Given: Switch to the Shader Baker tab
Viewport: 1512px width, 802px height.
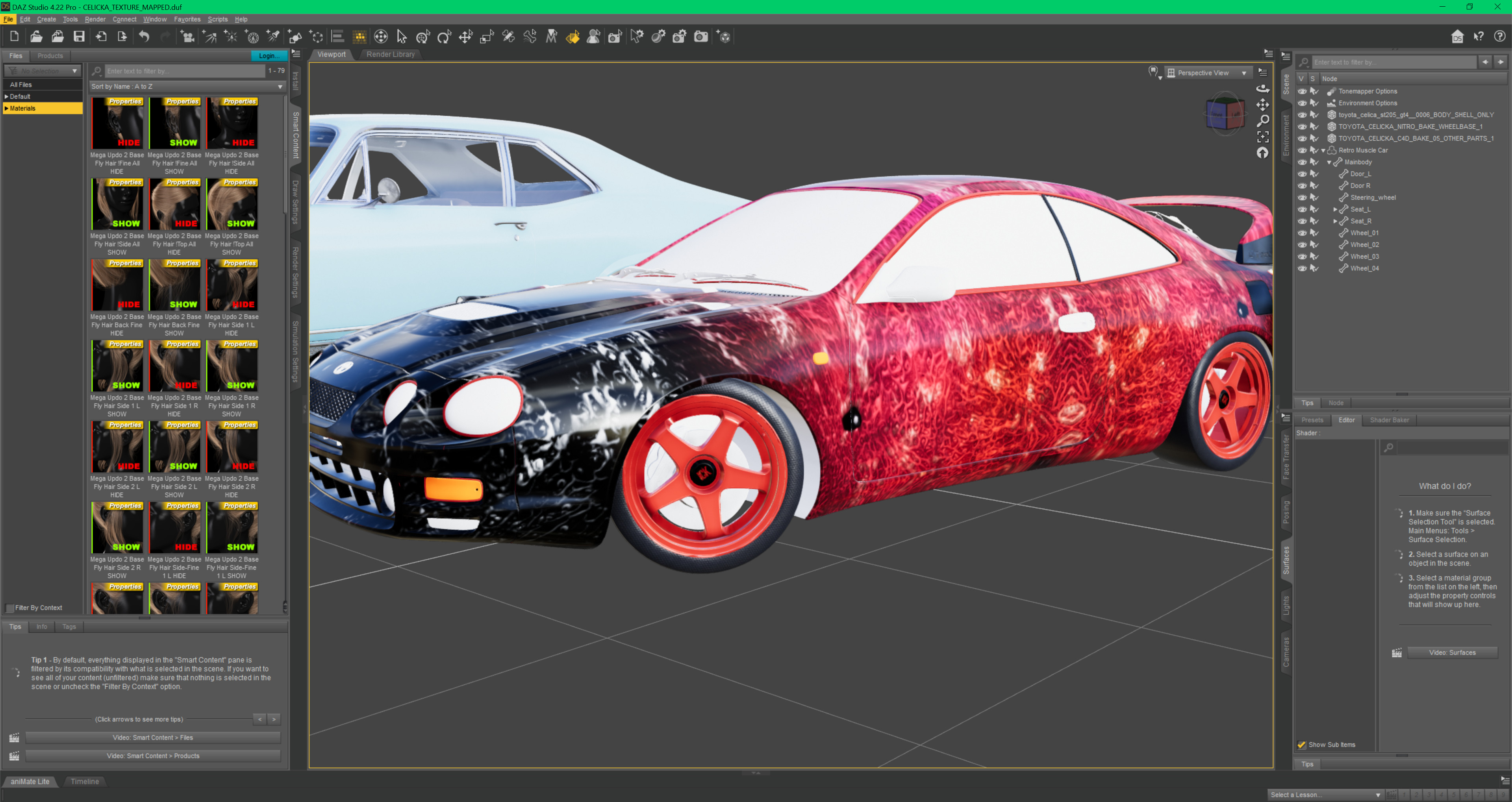Looking at the screenshot, I should click(1389, 419).
